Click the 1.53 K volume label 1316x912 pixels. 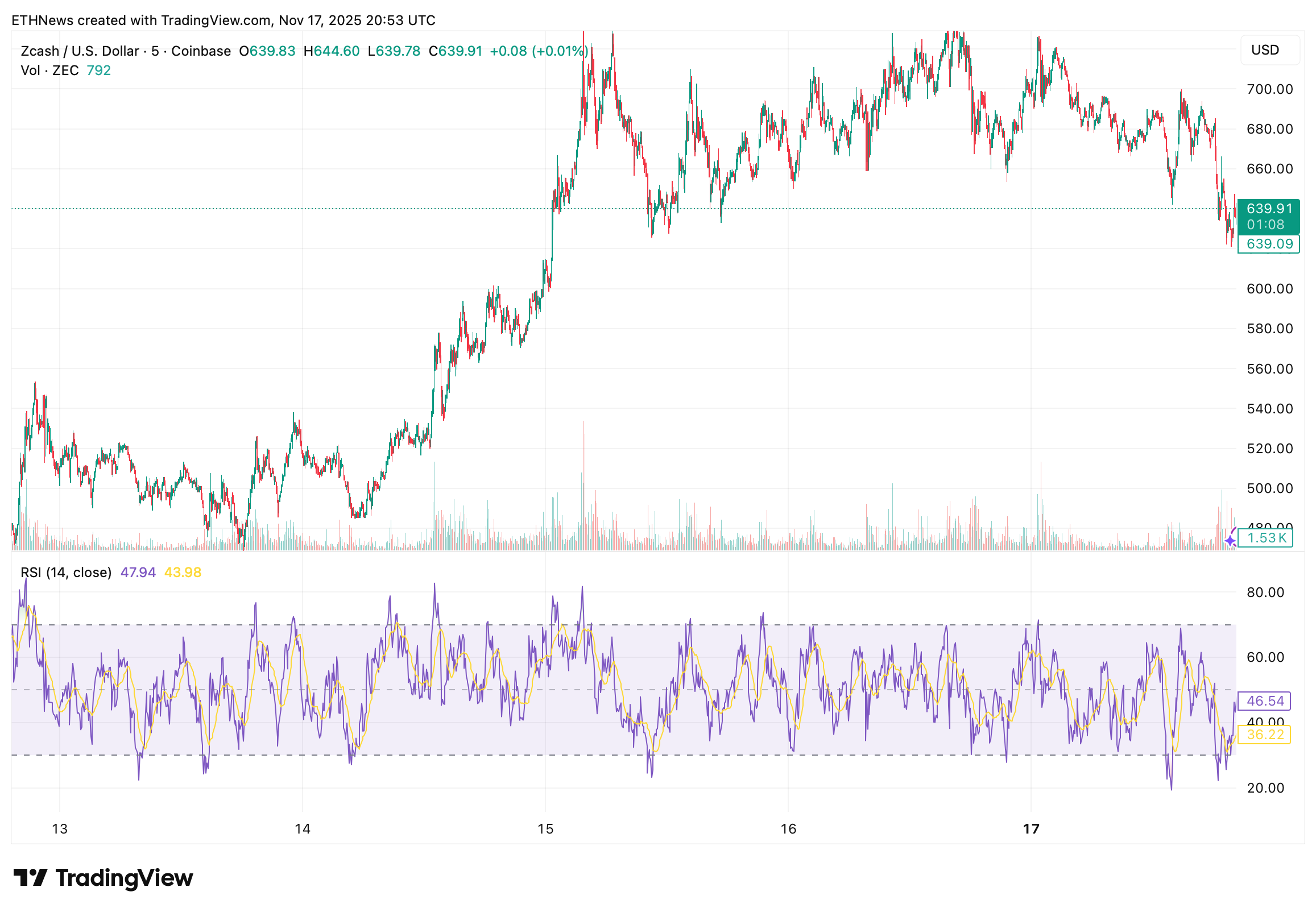point(1265,538)
